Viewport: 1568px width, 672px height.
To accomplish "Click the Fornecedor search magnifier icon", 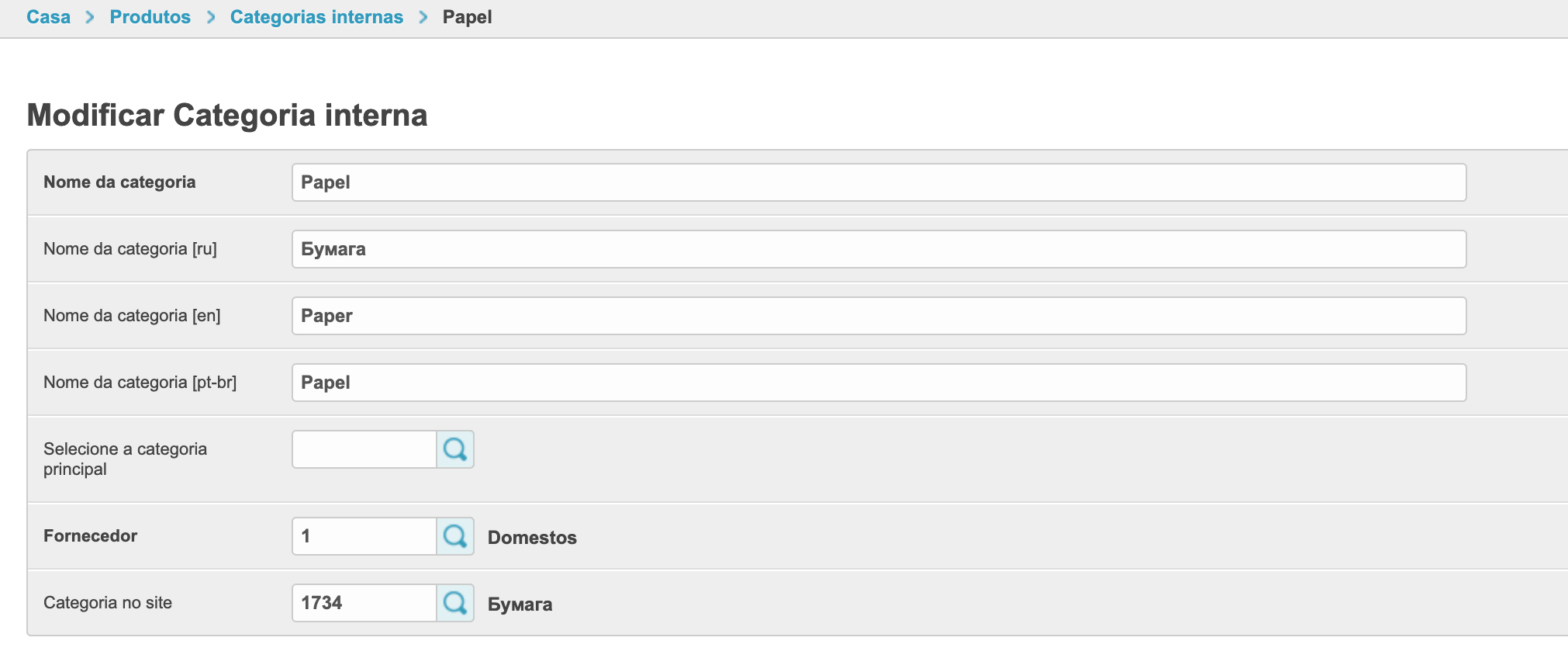I will [x=455, y=536].
